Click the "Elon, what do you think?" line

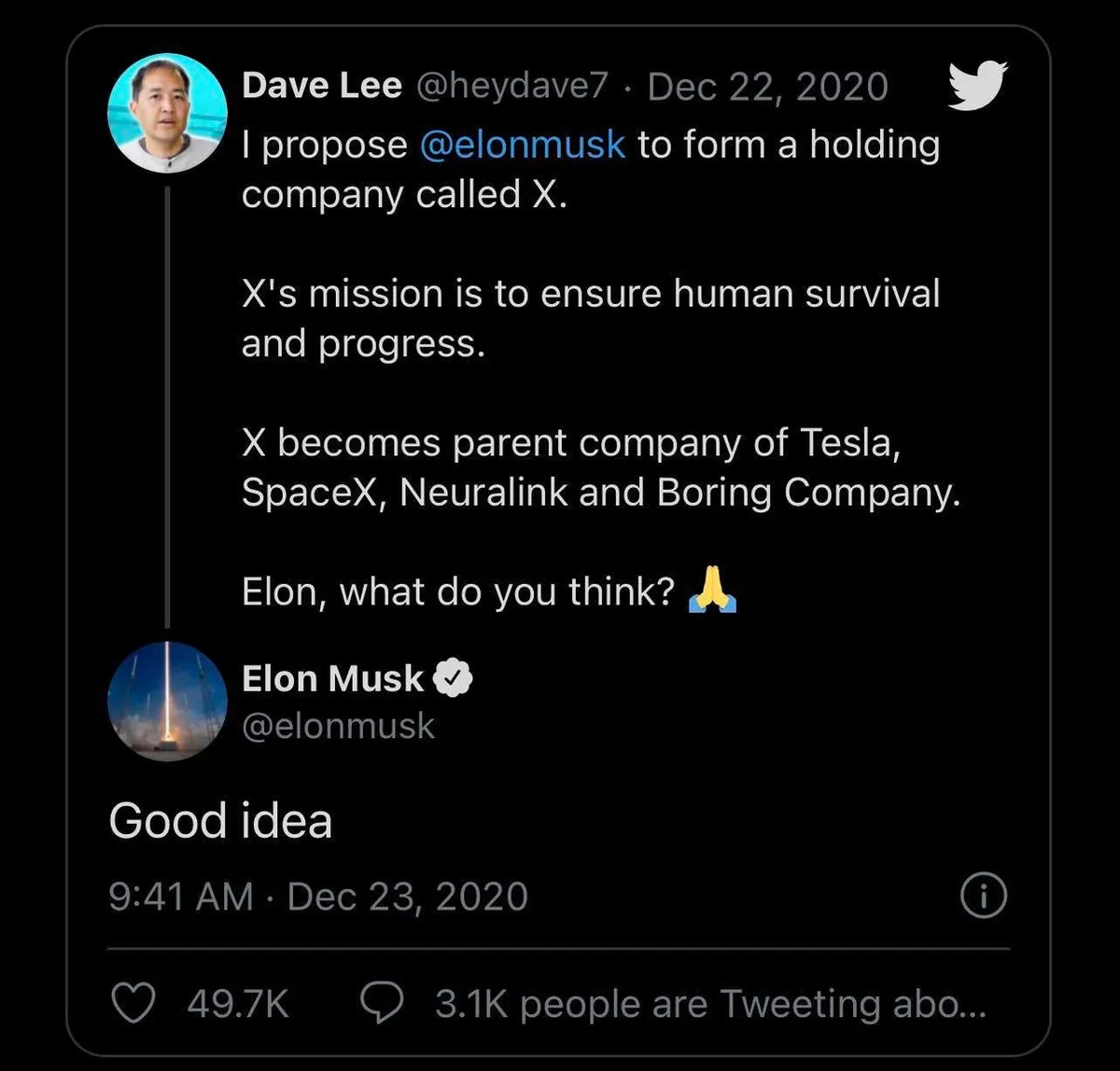click(457, 592)
